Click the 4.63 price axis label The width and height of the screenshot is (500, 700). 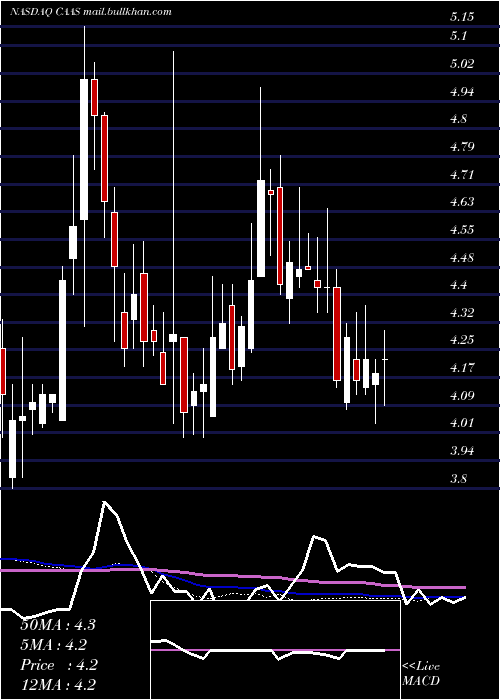(462, 202)
